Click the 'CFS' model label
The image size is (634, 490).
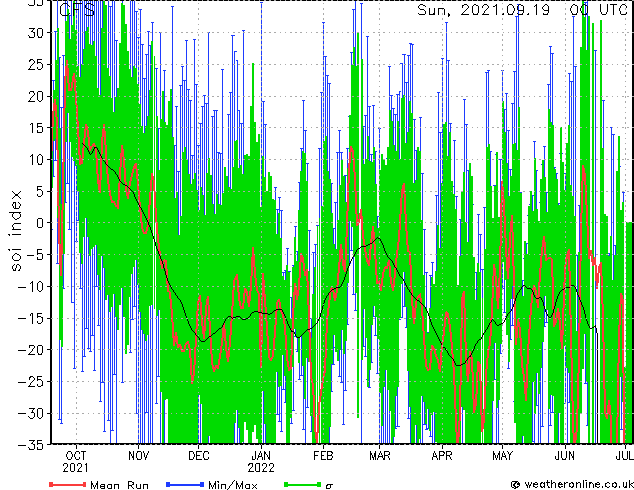point(77,10)
